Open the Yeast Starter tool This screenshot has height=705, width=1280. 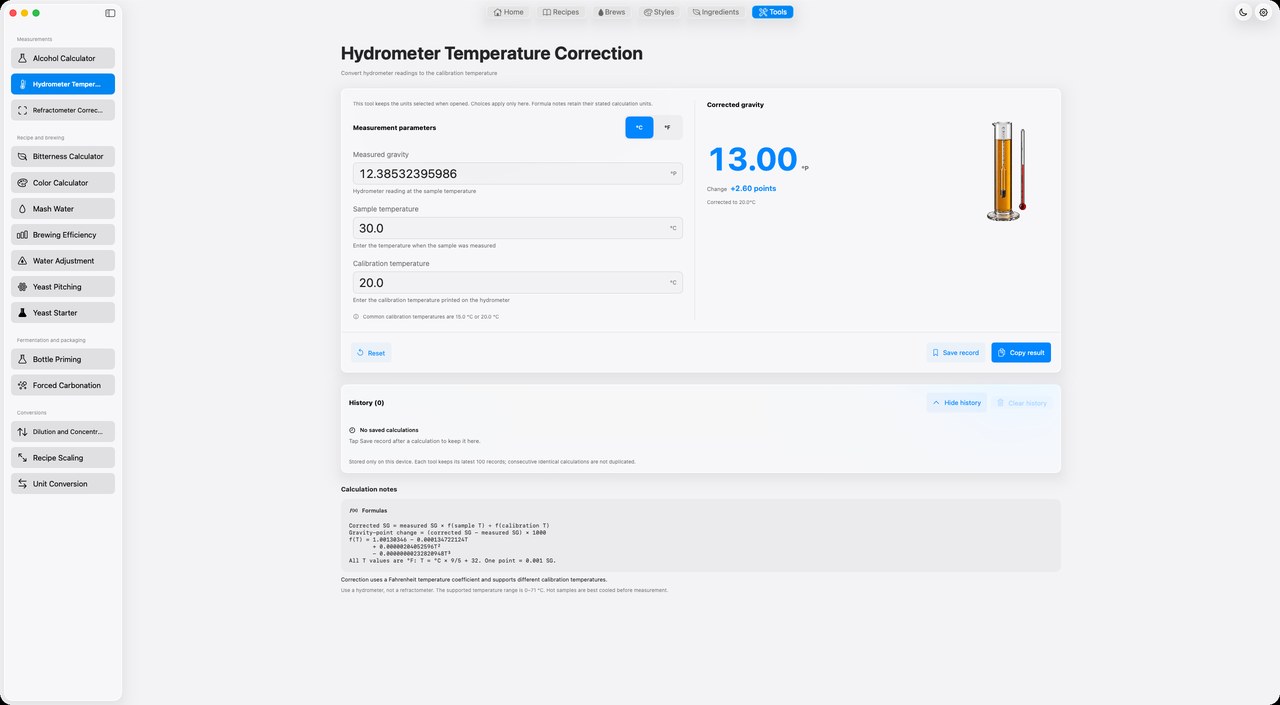click(x=63, y=312)
